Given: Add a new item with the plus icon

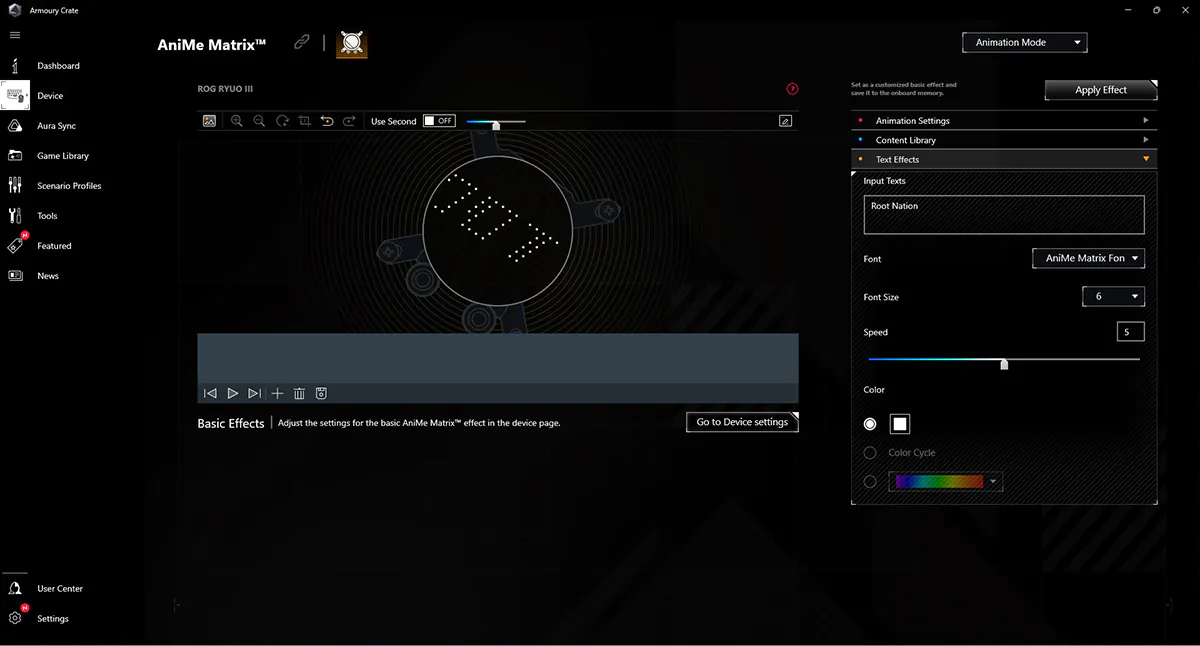Looking at the screenshot, I should (278, 394).
